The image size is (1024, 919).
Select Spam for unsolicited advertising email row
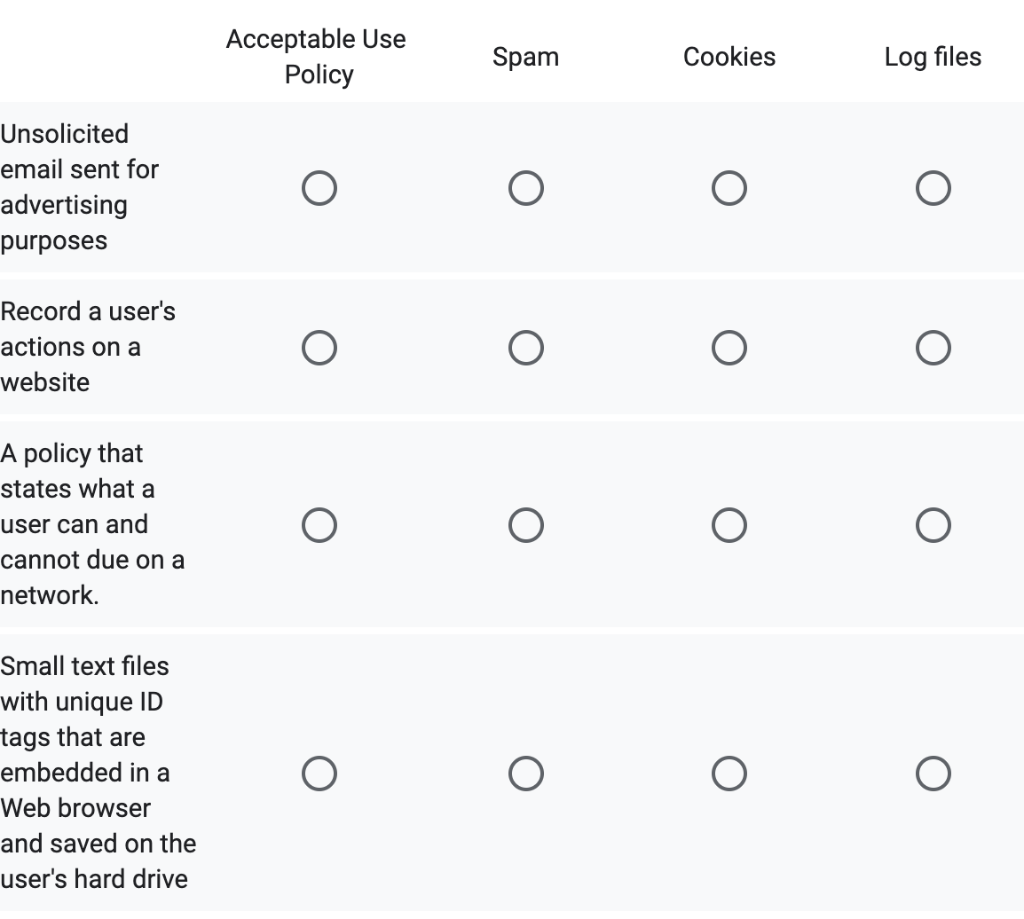coord(525,187)
